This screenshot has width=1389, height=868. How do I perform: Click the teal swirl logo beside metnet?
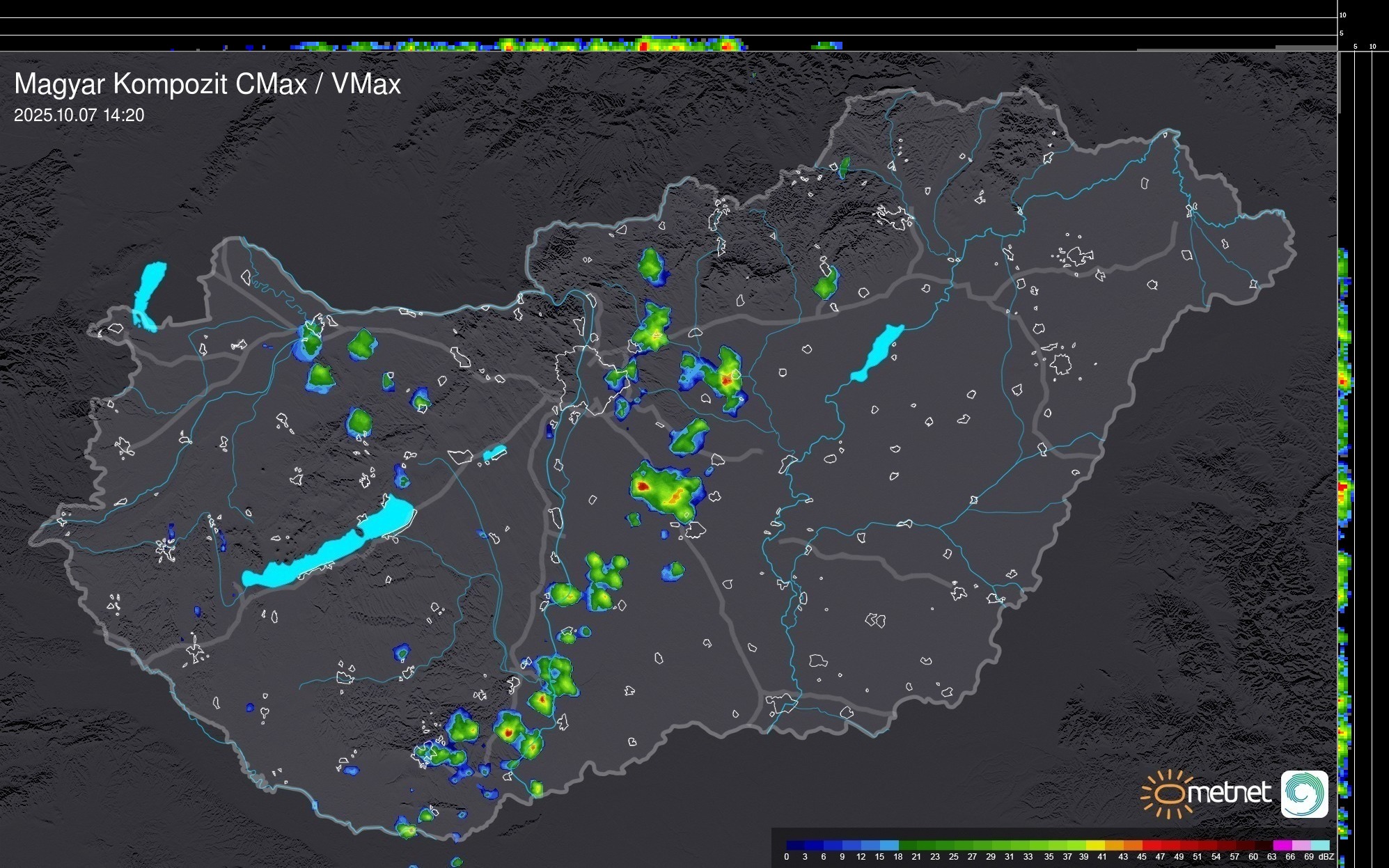(x=1304, y=794)
